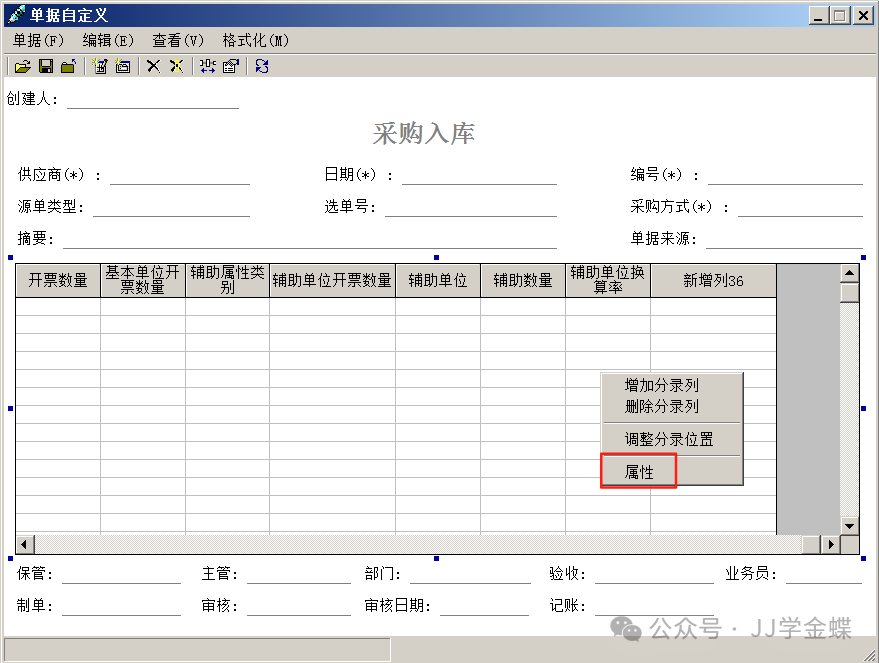Choose 调整分录位置 in context menu
Image resolution: width=879 pixels, height=663 pixels.
tap(668, 439)
